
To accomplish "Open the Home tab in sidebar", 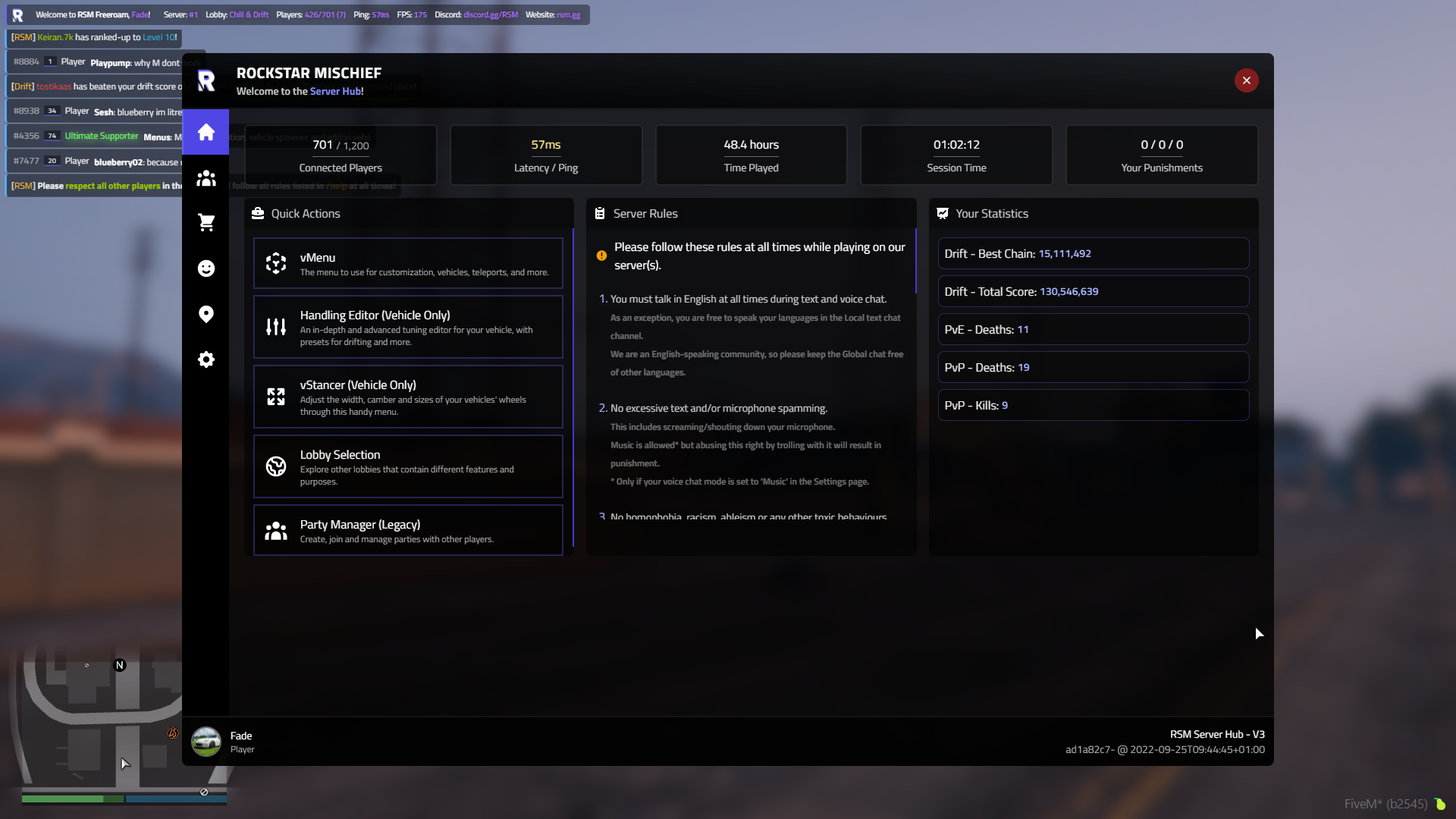I will (206, 132).
